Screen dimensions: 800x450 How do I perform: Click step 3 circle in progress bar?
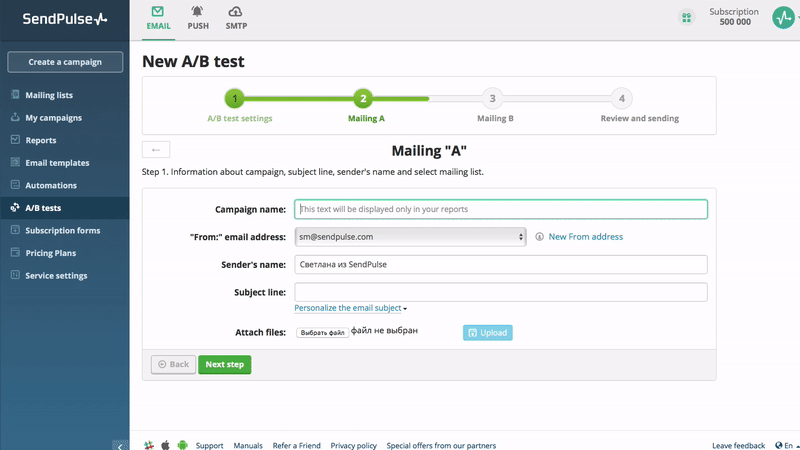coord(492,98)
